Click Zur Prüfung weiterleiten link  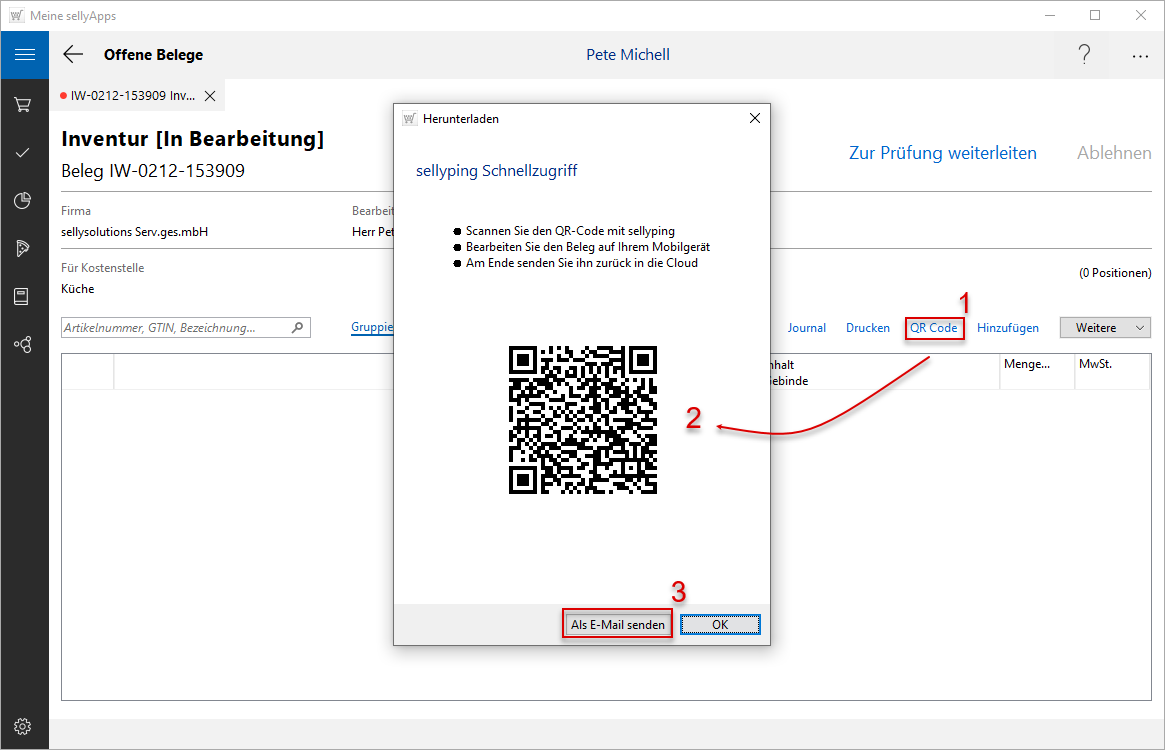click(x=942, y=153)
